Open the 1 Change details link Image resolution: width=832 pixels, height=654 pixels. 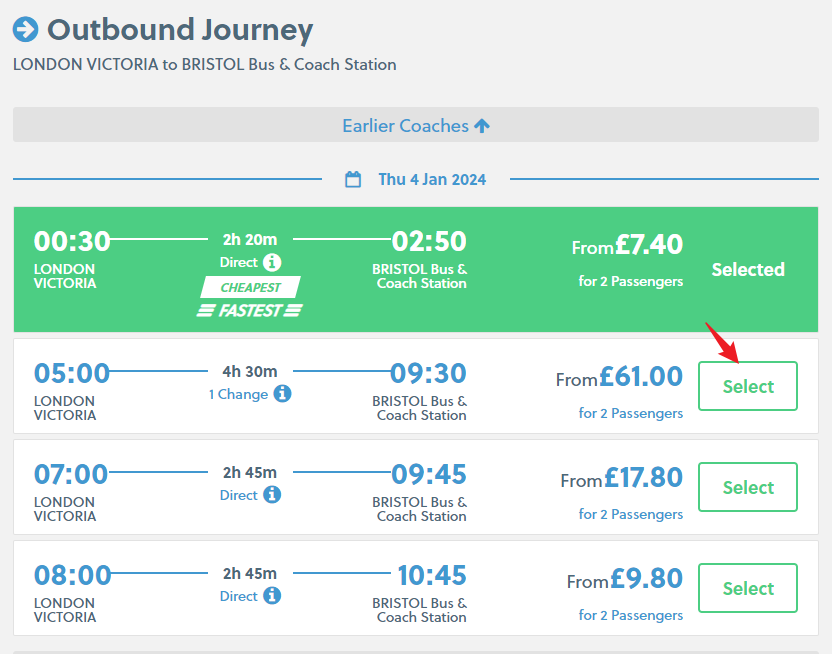point(238,394)
